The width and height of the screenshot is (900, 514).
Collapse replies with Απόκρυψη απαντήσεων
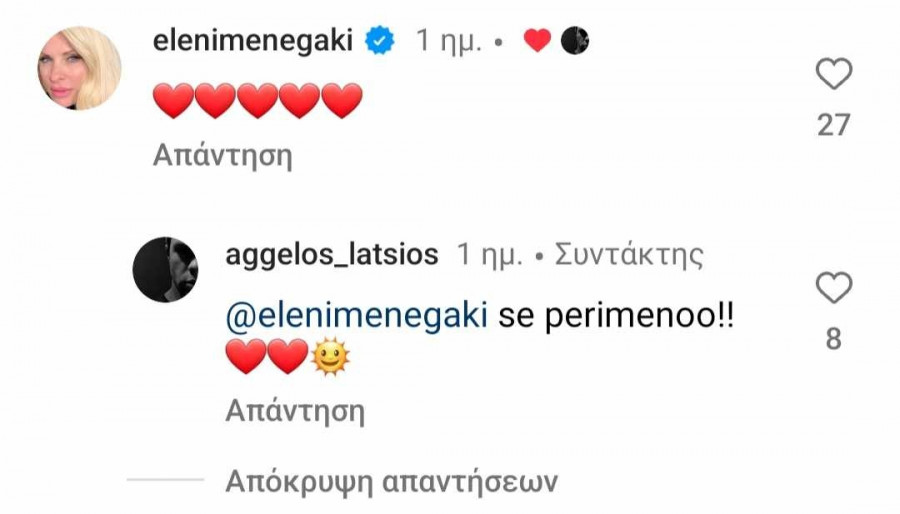coord(391,481)
